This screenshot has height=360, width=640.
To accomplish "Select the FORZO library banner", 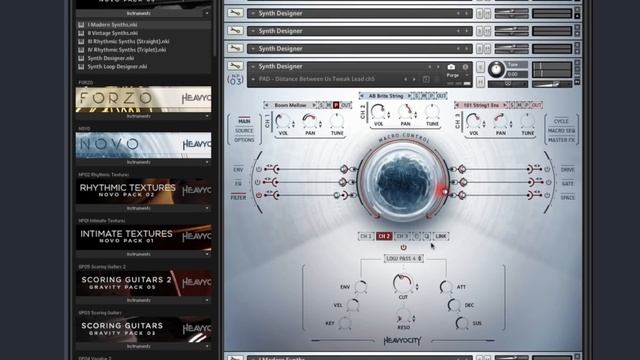I will coord(143,99).
